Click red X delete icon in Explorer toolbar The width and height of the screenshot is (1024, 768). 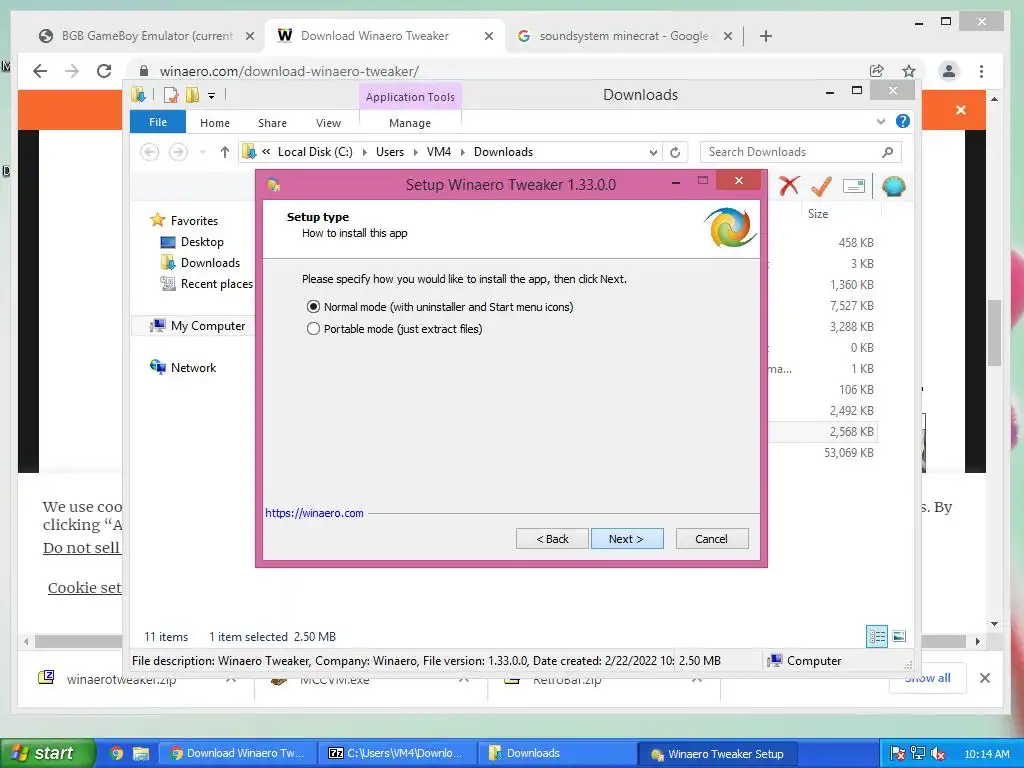pos(789,186)
